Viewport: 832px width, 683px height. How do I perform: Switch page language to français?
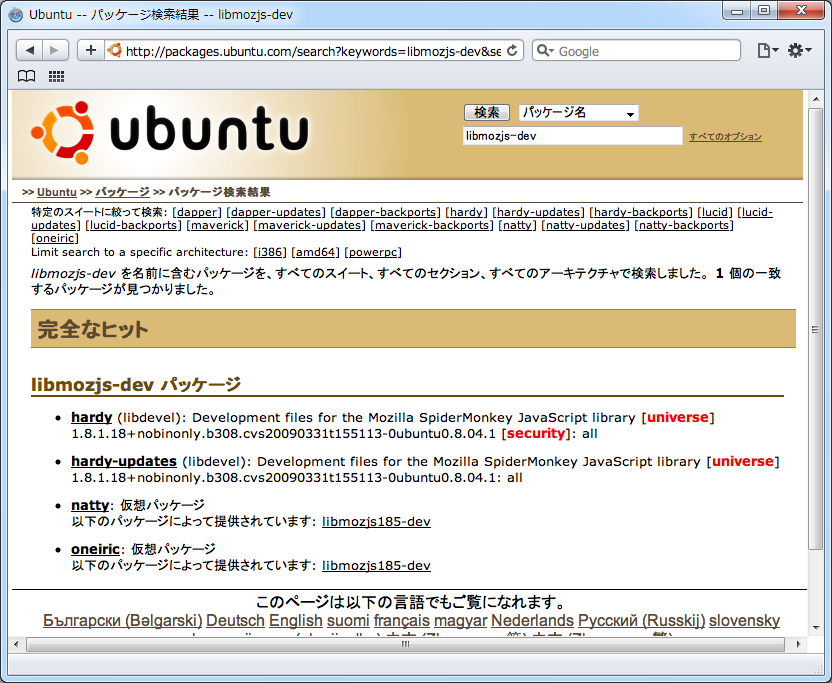coord(402,620)
